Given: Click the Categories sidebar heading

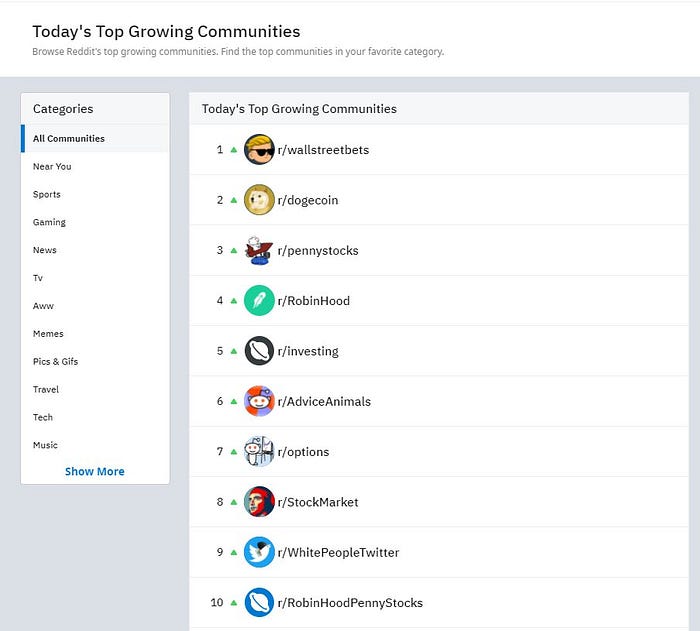Looking at the screenshot, I should click(63, 109).
